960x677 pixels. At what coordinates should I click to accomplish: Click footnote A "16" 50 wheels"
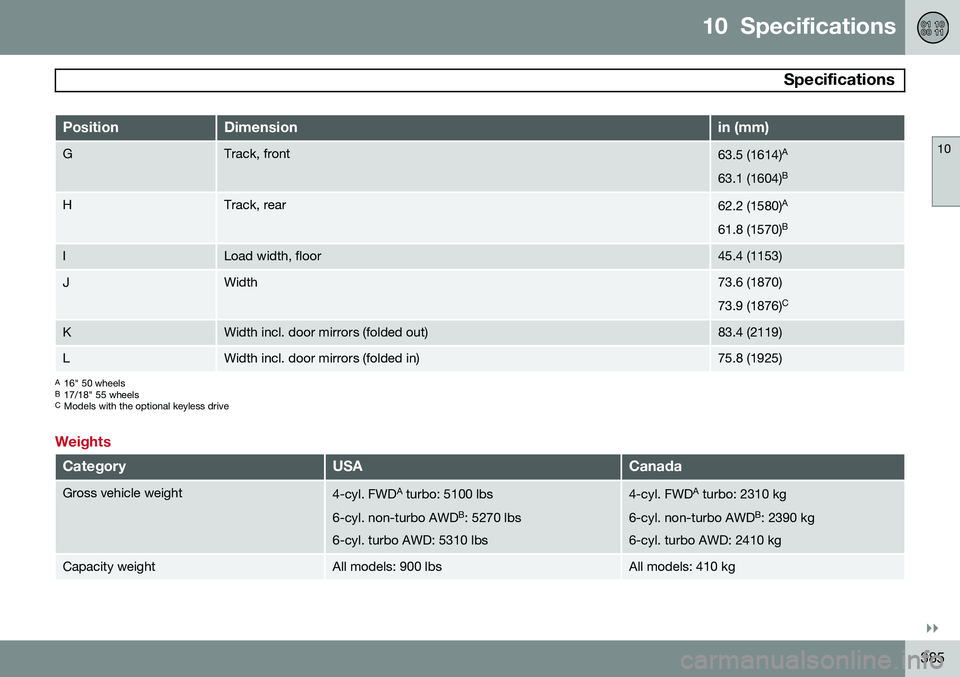tap(90, 383)
